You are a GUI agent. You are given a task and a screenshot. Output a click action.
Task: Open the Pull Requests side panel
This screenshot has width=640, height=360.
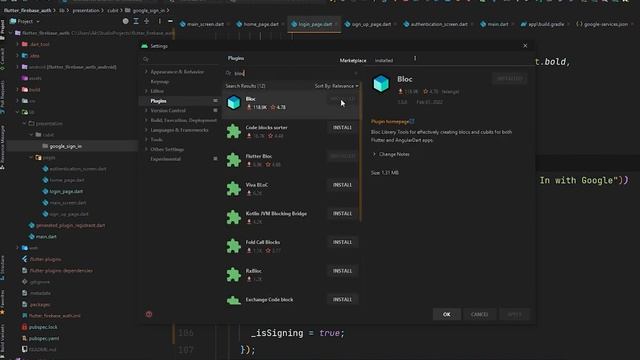[x=2, y=97]
